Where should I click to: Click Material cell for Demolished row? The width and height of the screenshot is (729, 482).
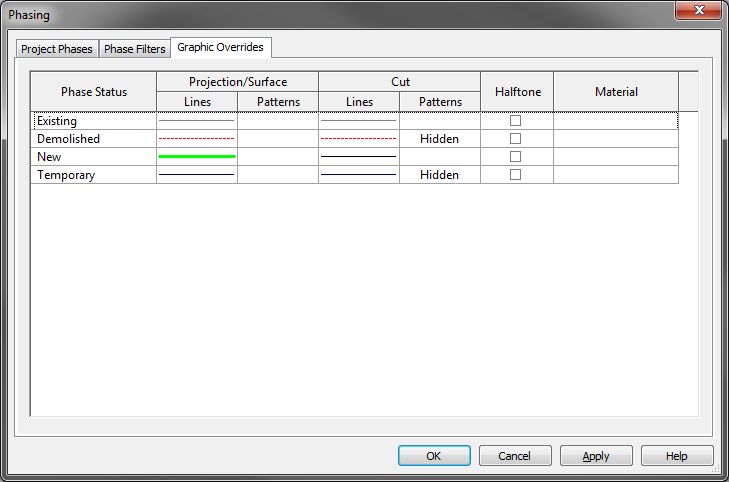(x=616, y=139)
